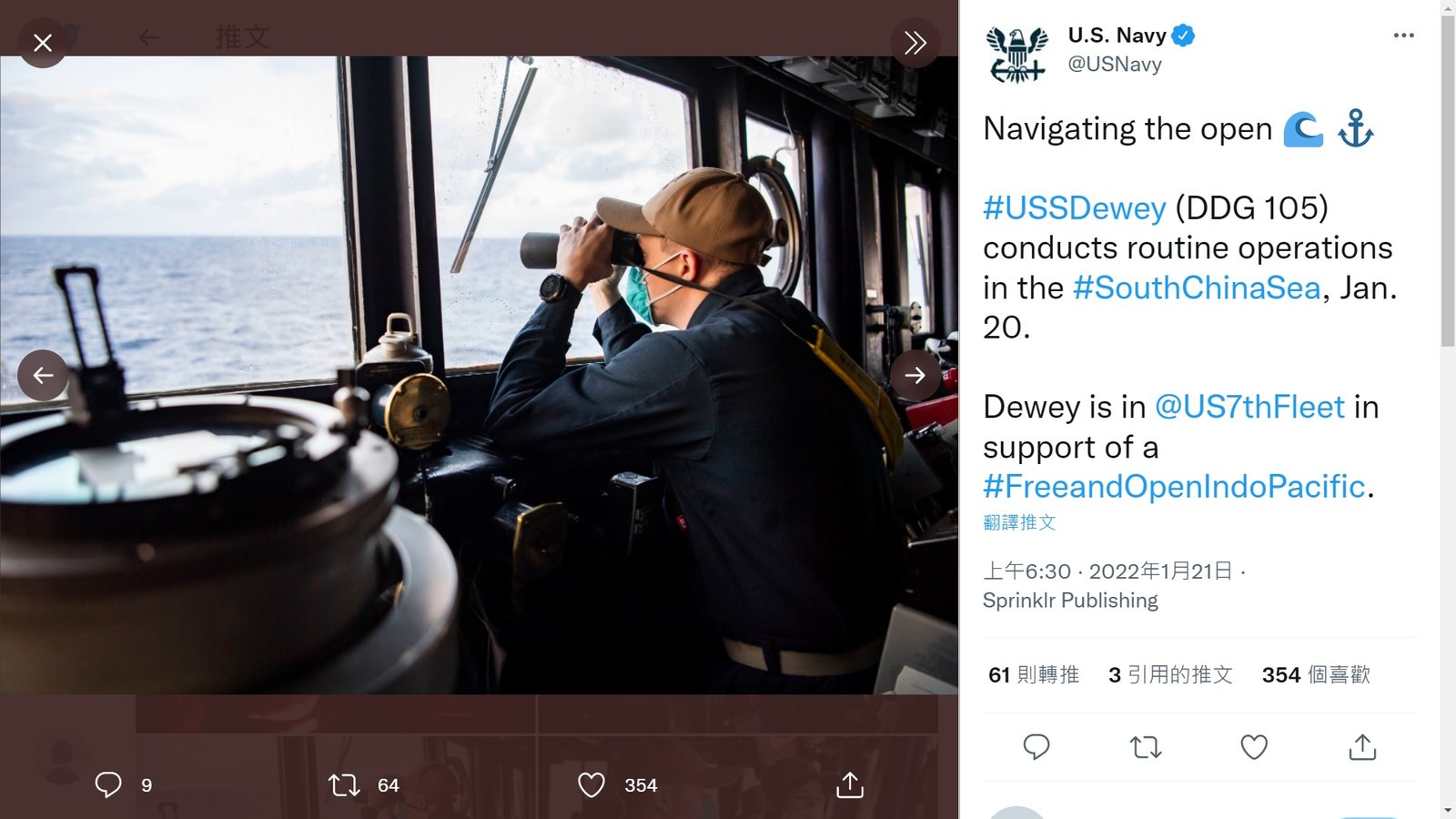
Task: Visit the @US7thFleet profile
Action: coord(1249,407)
